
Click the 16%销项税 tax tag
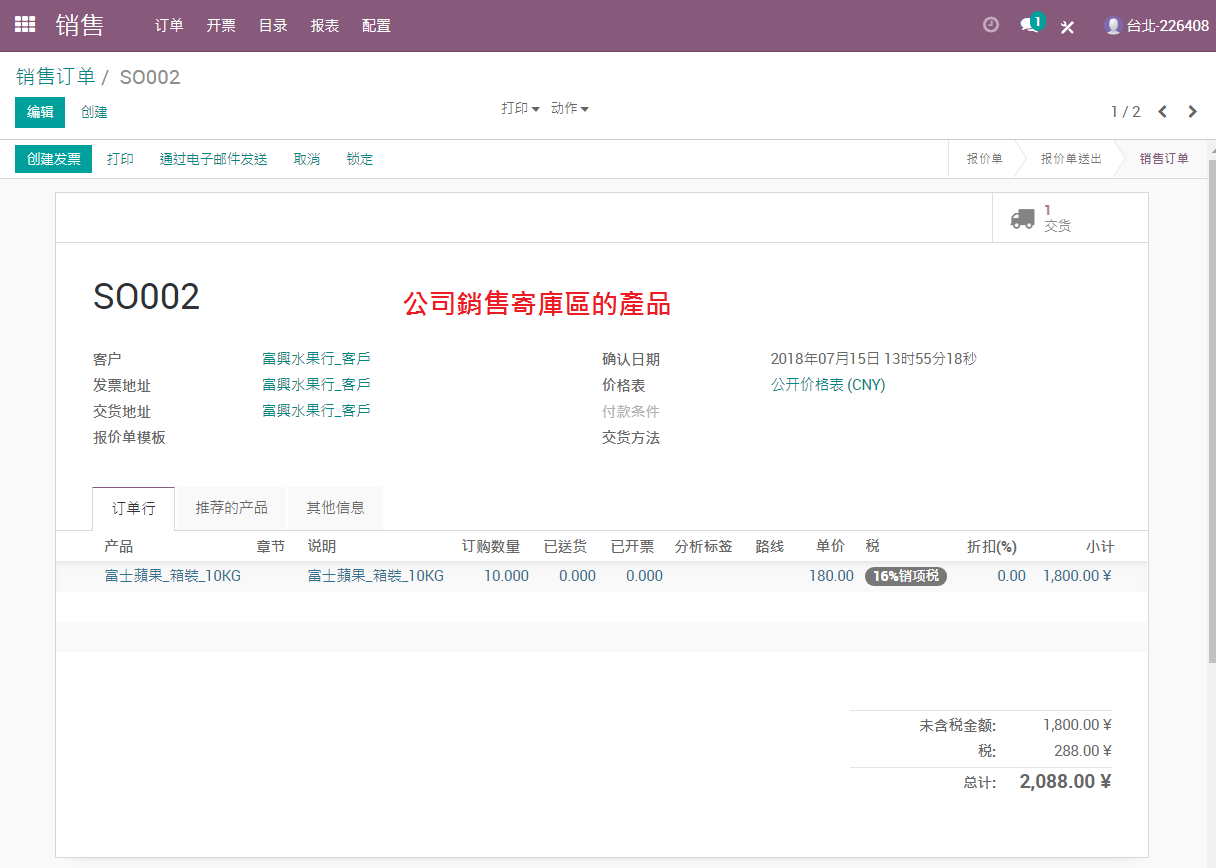tap(906, 576)
